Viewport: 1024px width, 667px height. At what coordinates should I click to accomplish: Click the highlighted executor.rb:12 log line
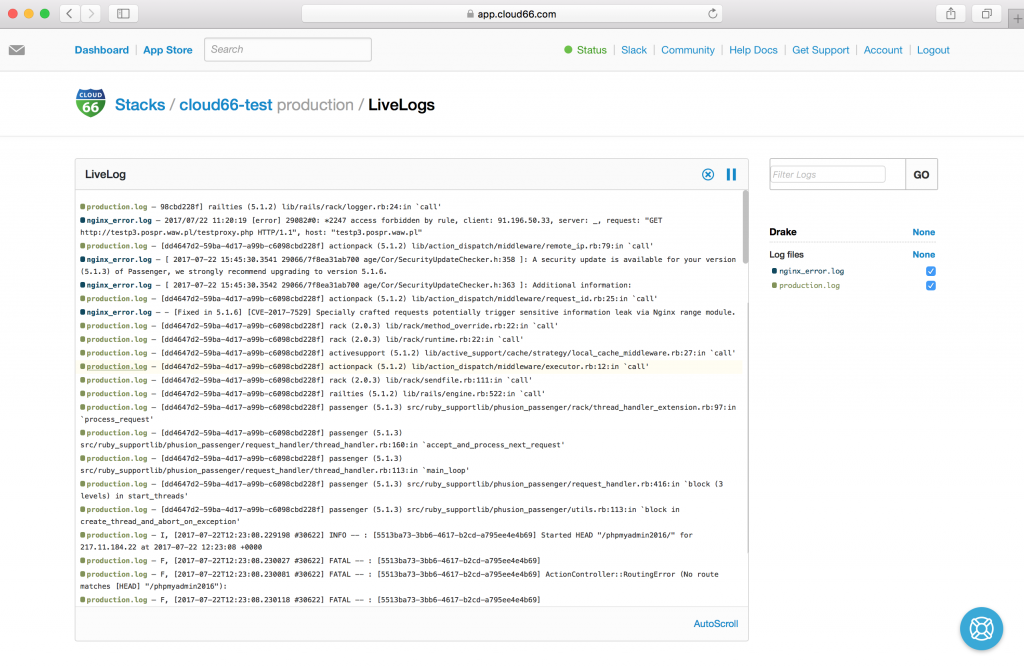(x=410, y=366)
